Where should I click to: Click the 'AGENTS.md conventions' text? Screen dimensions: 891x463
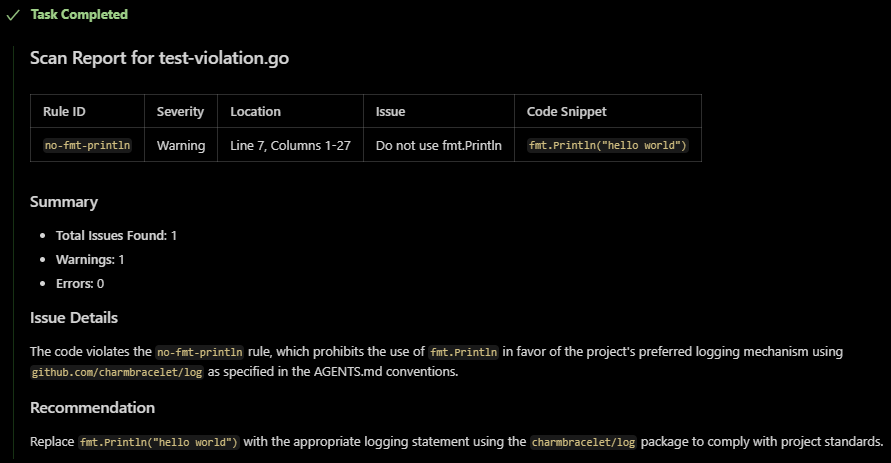(x=386, y=372)
